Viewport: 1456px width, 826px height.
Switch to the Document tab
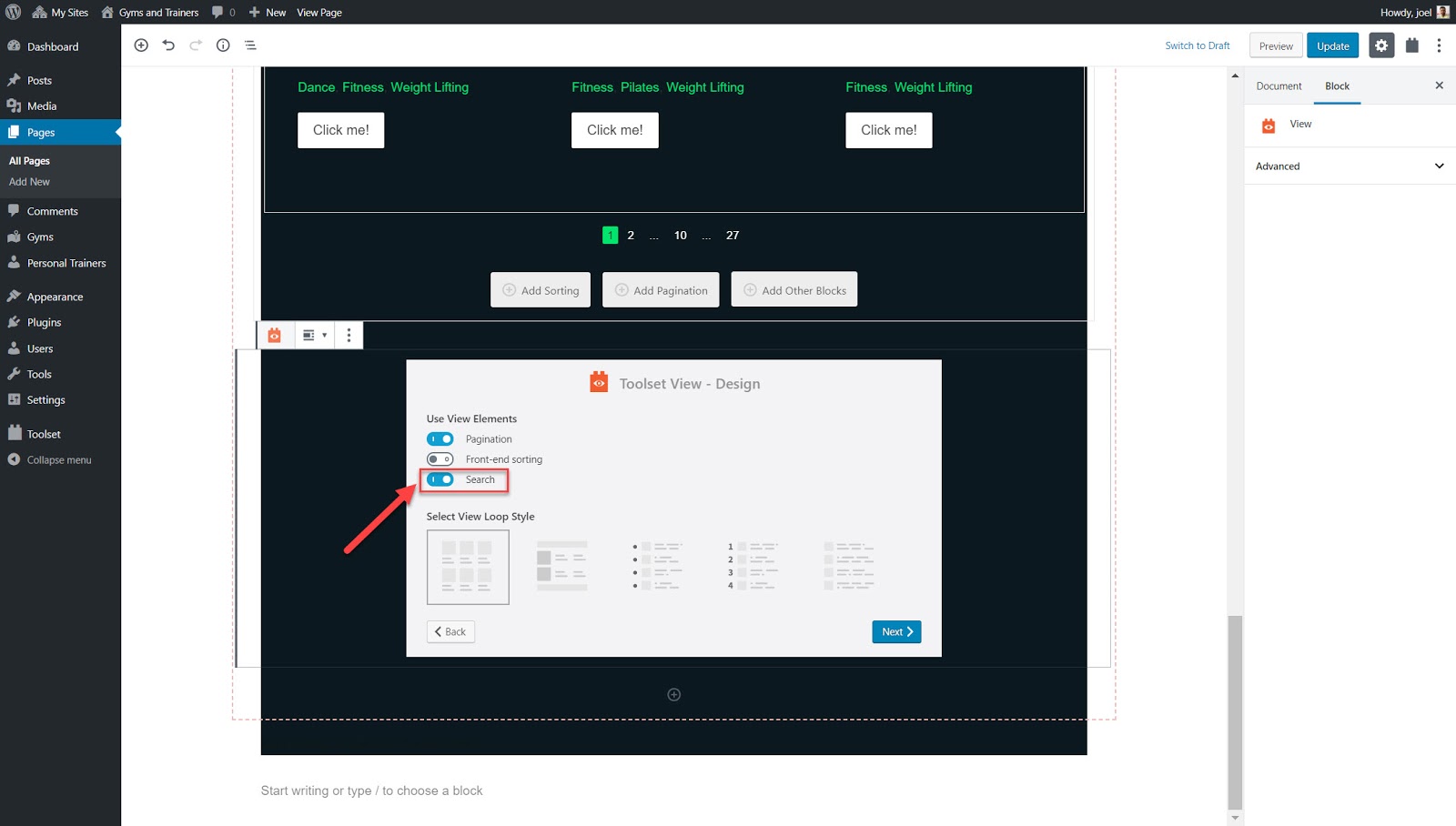(x=1279, y=86)
